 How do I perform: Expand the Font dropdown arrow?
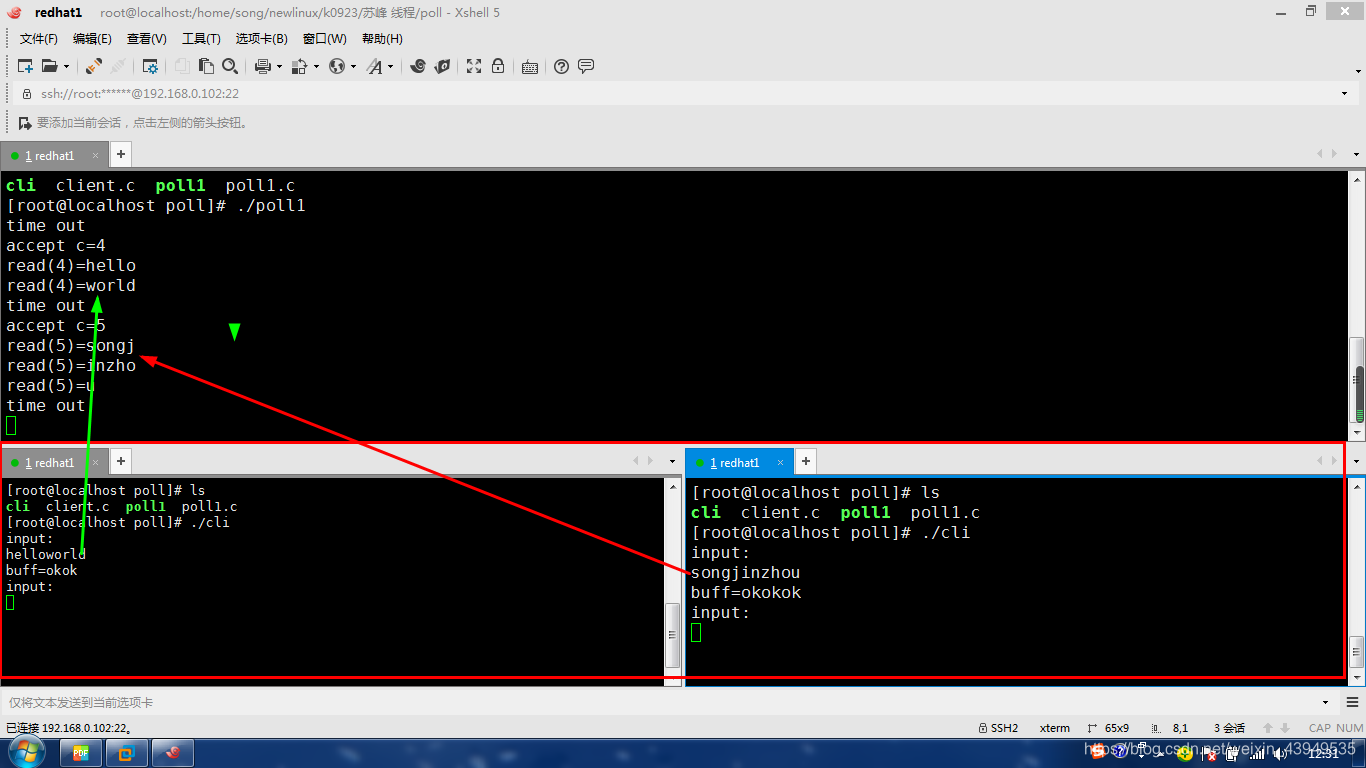pos(390,67)
